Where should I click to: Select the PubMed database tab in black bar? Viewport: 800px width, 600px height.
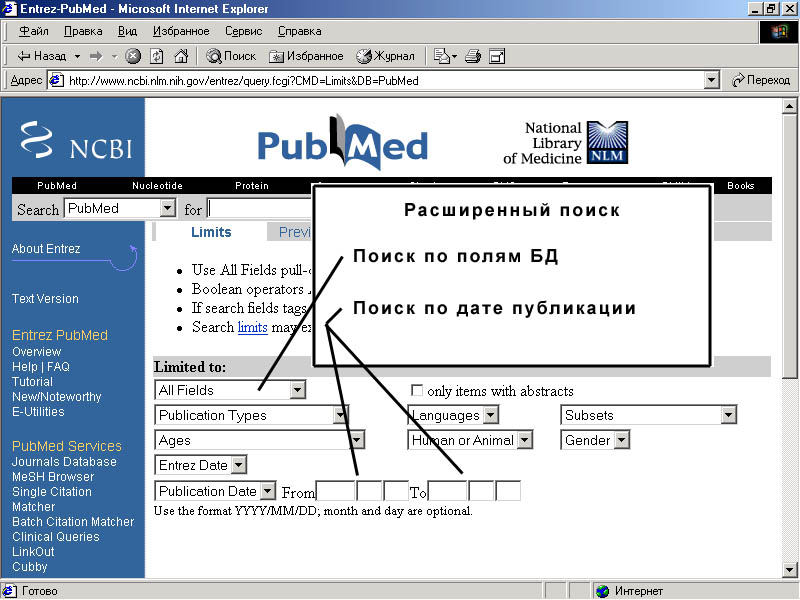click(57, 186)
